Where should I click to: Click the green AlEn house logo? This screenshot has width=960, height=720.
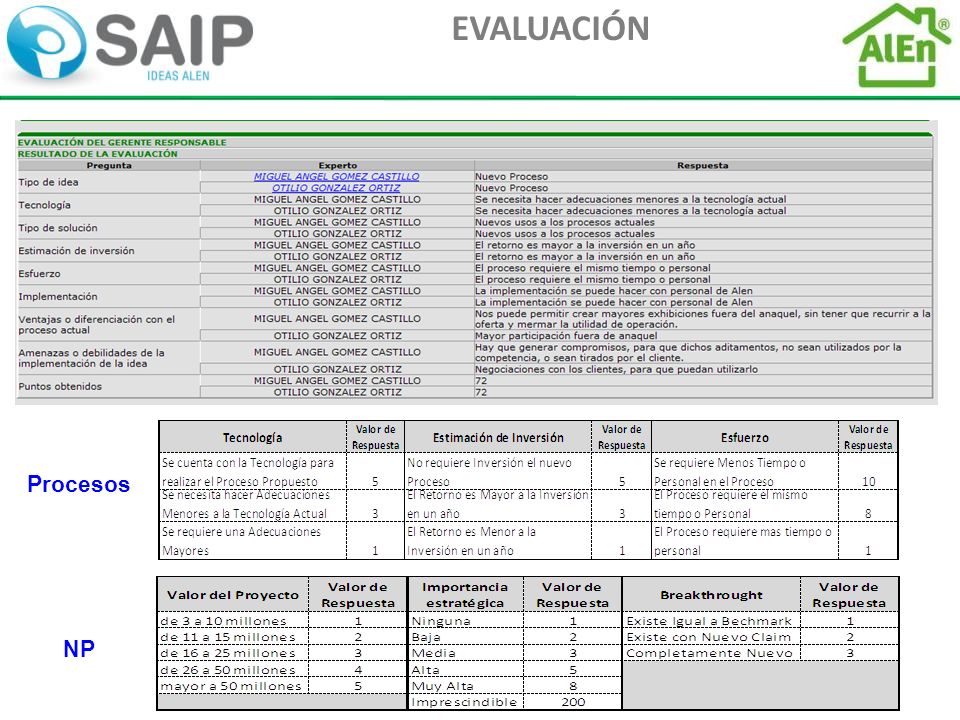(x=897, y=45)
